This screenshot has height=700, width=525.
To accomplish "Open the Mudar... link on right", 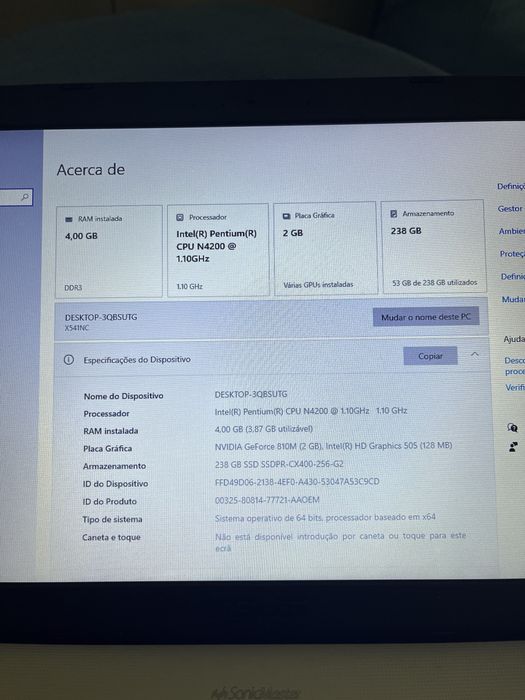I will 513,299.
